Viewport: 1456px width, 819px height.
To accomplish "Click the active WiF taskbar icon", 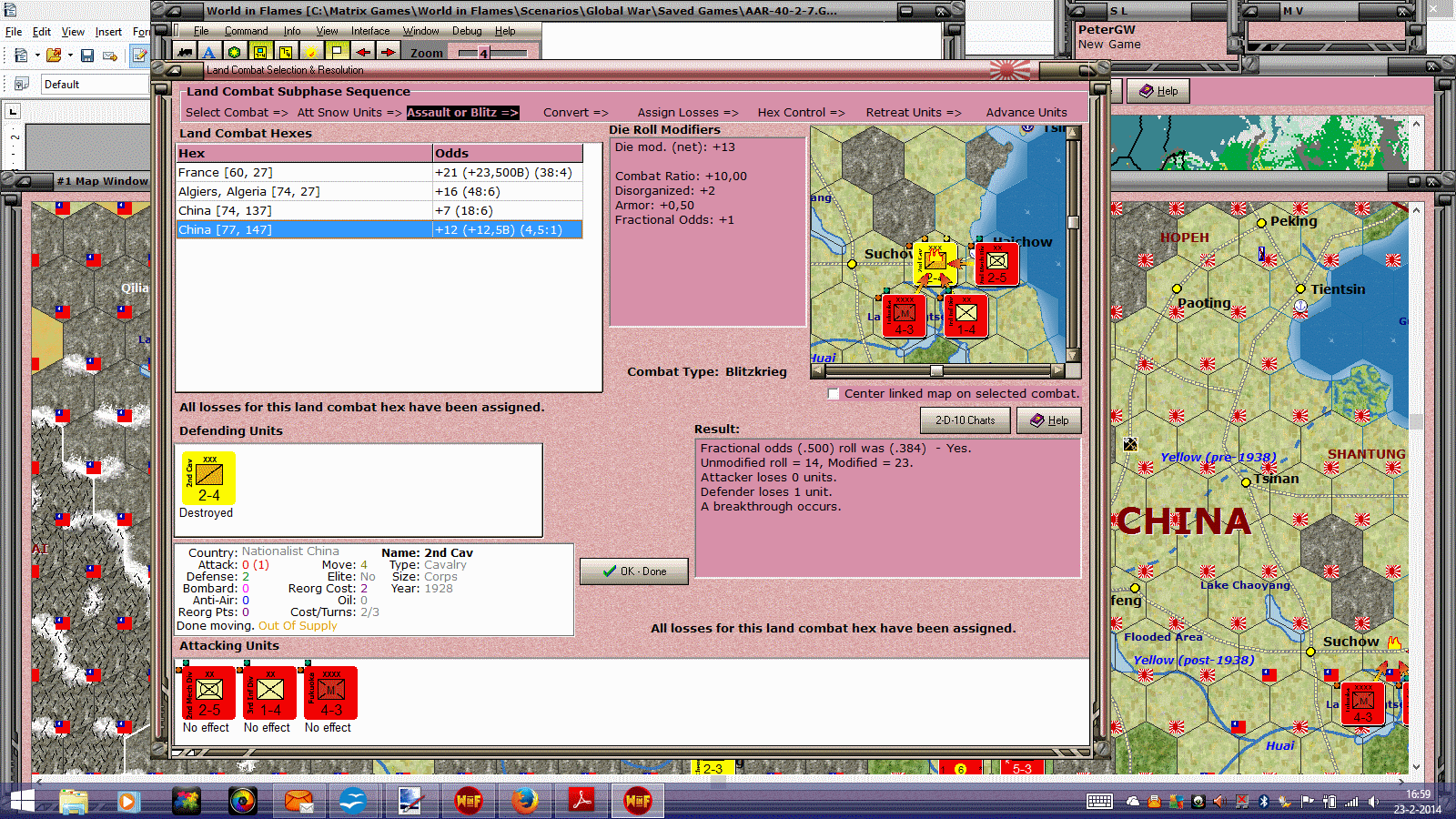I will click(638, 802).
